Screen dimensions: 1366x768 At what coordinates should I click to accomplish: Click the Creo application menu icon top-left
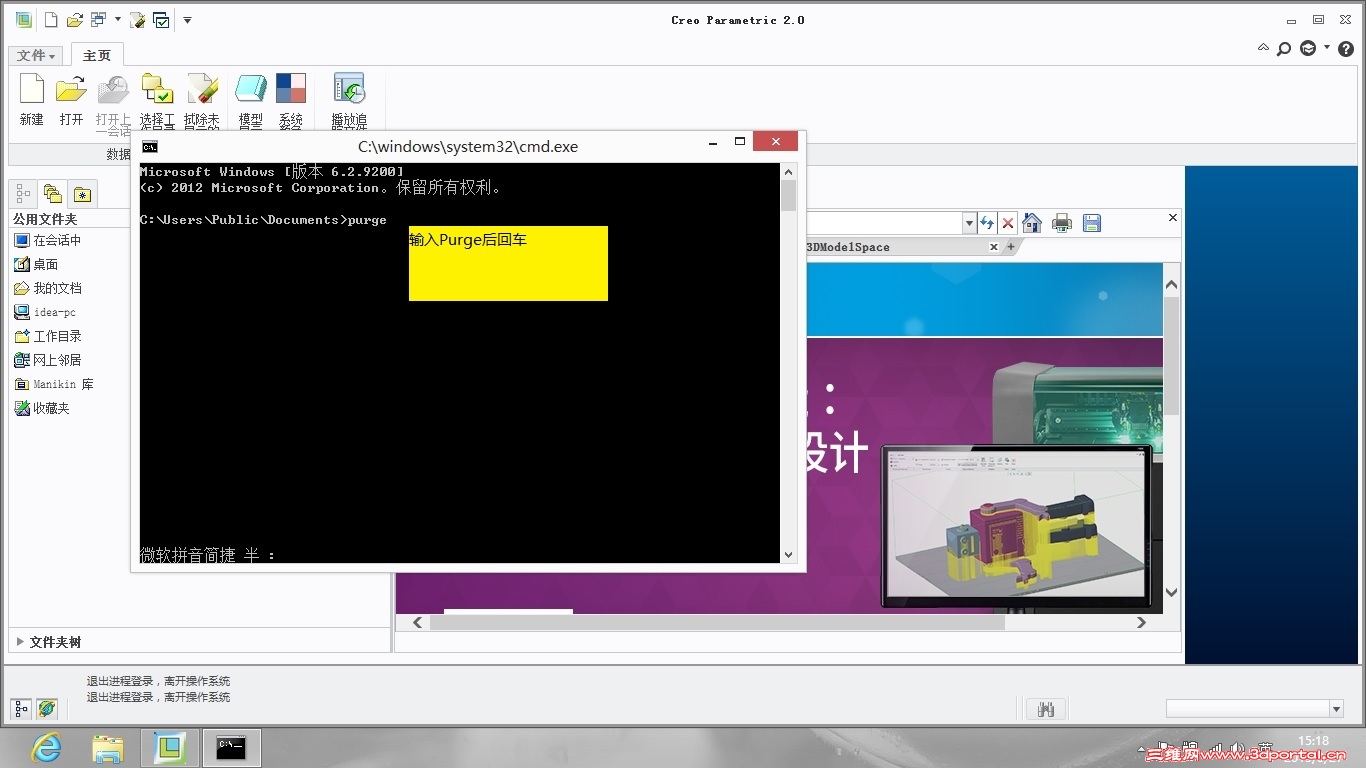pos(22,20)
